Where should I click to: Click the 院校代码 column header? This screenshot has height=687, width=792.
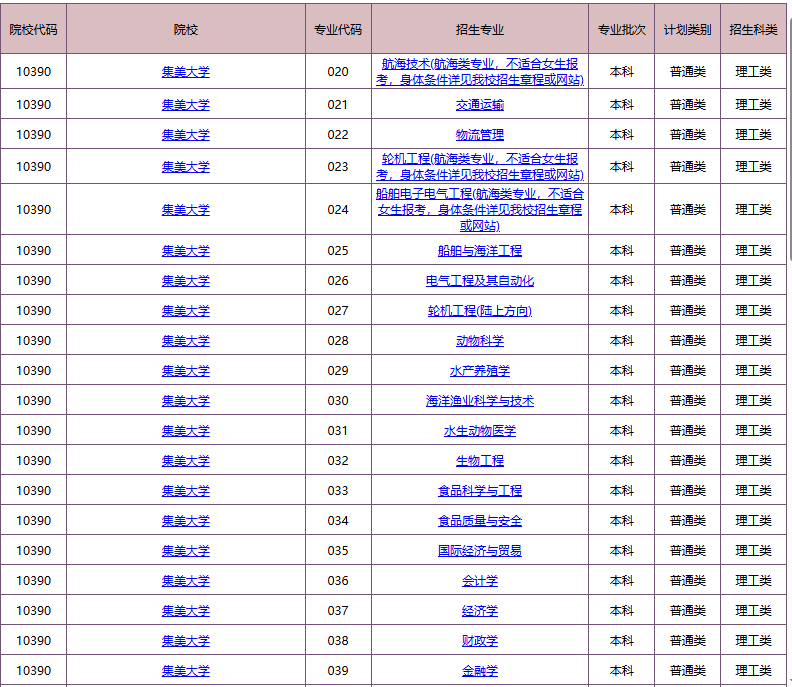tap(33, 29)
